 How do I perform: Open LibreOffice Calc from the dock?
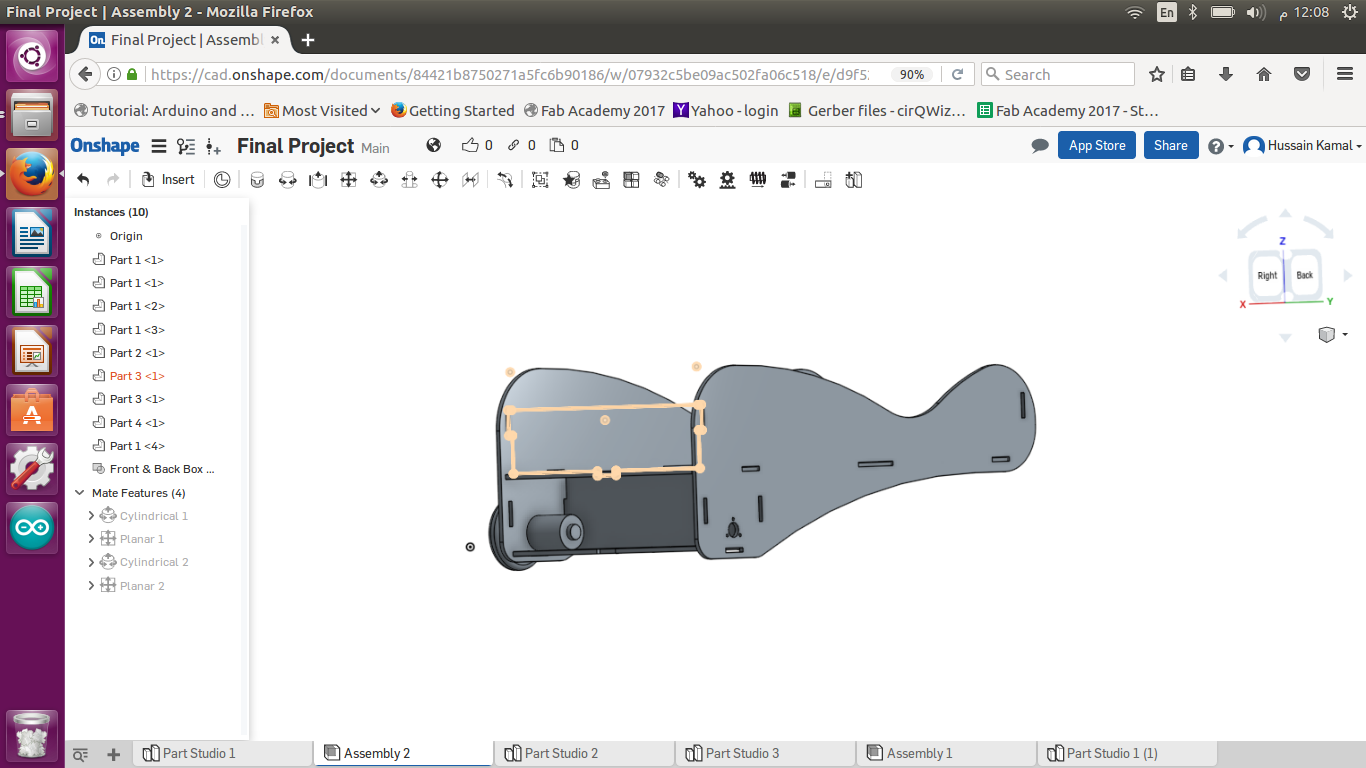coord(32,292)
